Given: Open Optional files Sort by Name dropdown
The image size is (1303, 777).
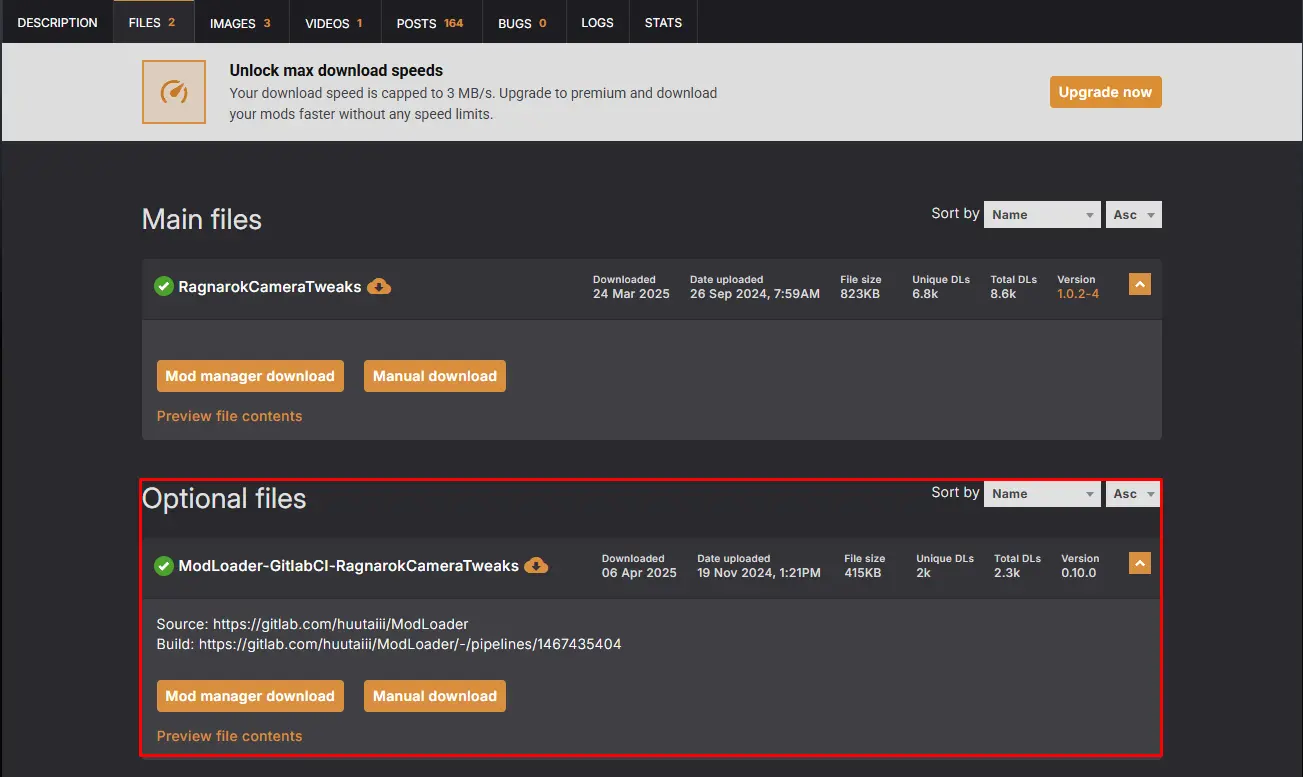Looking at the screenshot, I should click(1042, 493).
